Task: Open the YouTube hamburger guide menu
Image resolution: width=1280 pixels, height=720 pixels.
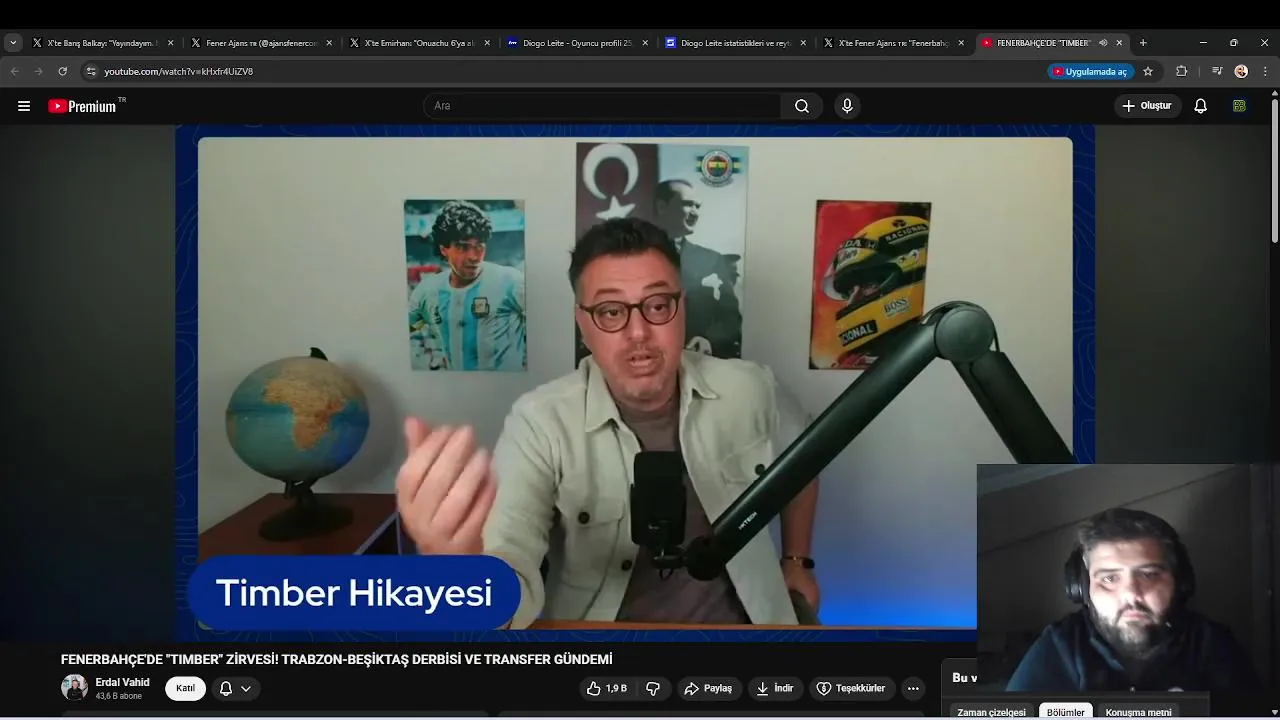Action: [x=24, y=106]
